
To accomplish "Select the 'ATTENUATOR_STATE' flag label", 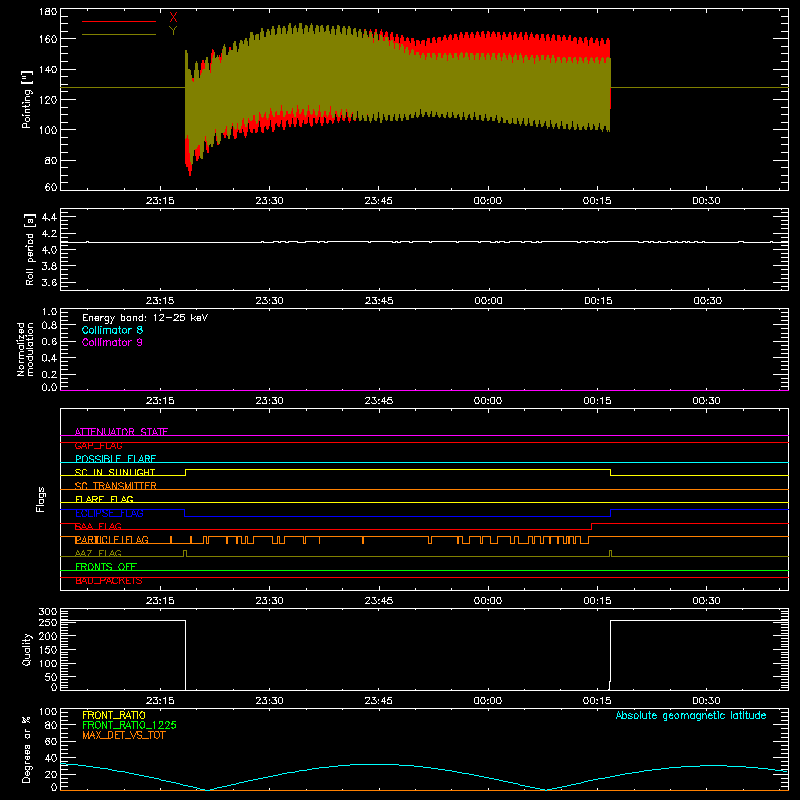I will point(121,432).
